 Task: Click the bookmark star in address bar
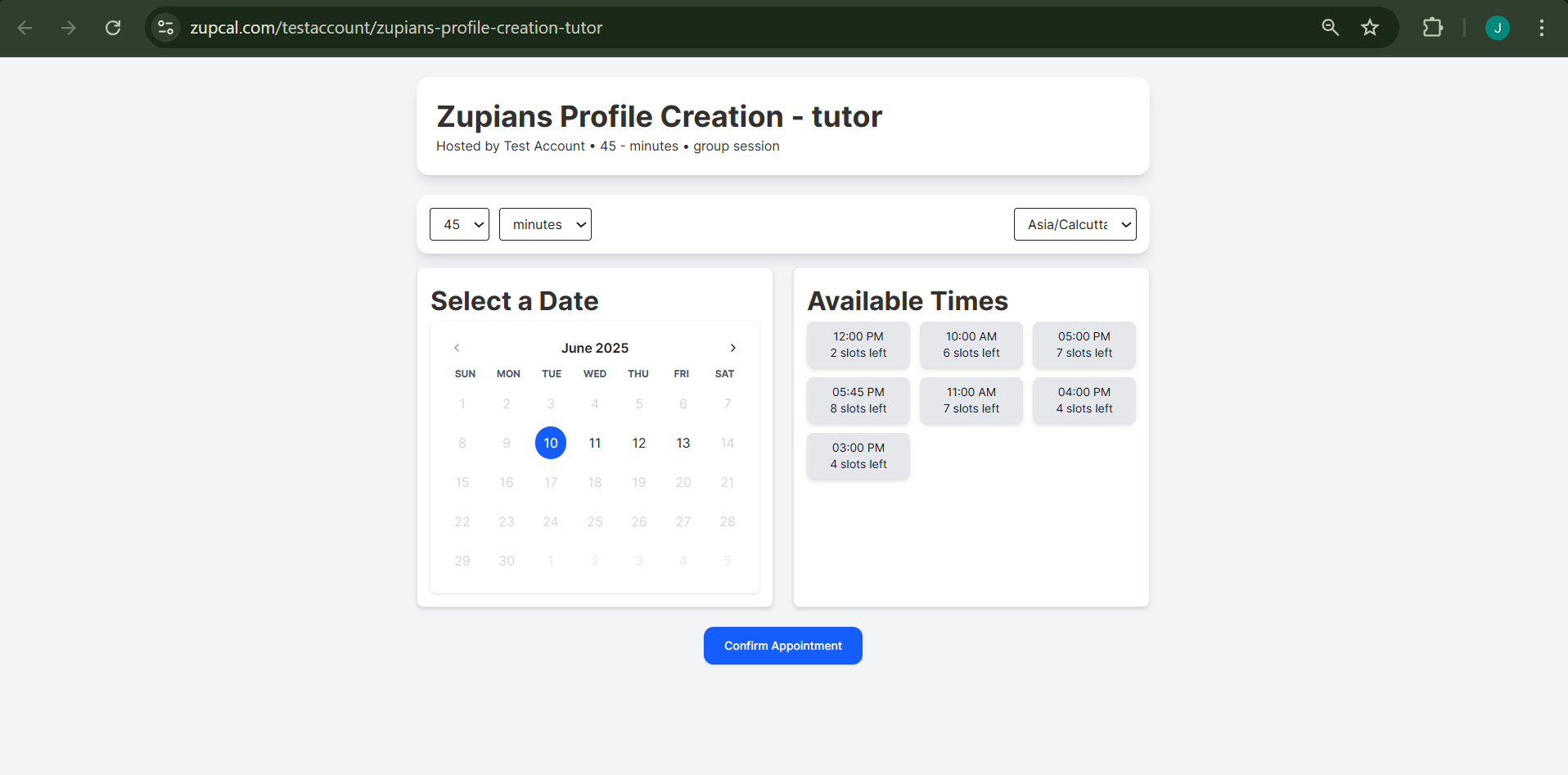(x=1370, y=27)
